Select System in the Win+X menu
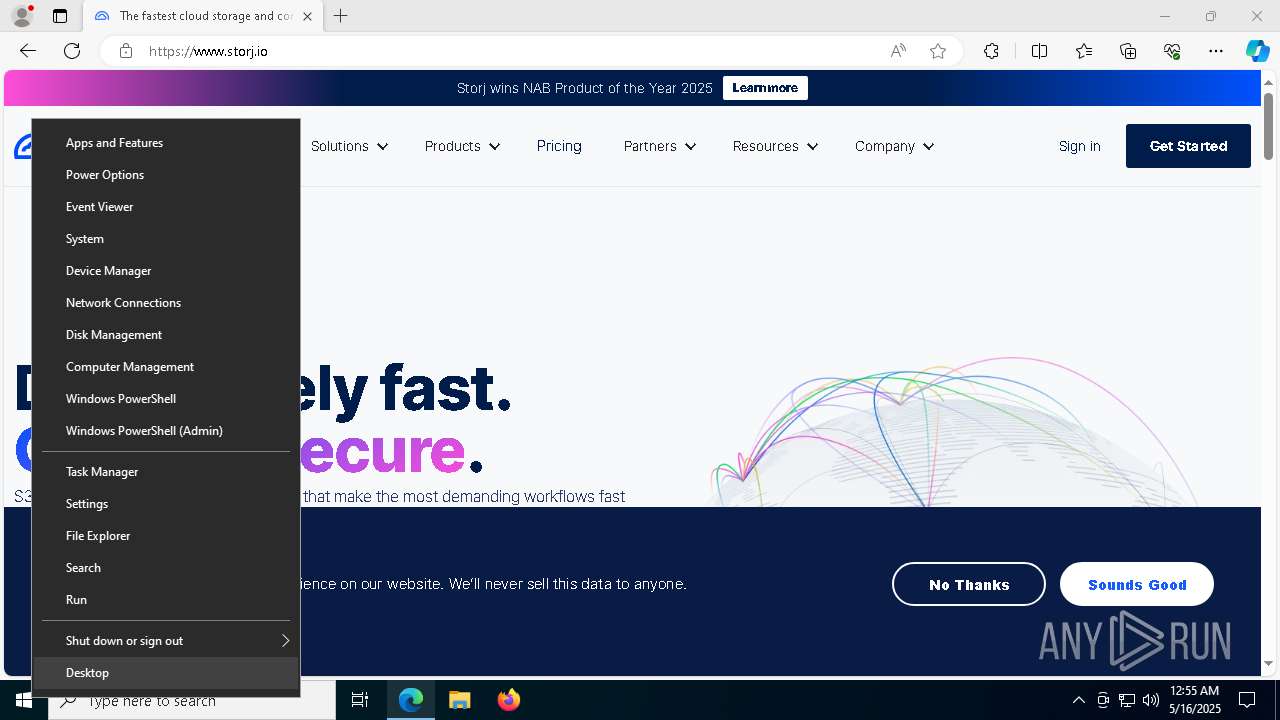The width and height of the screenshot is (1280, 720). [166, 239]
